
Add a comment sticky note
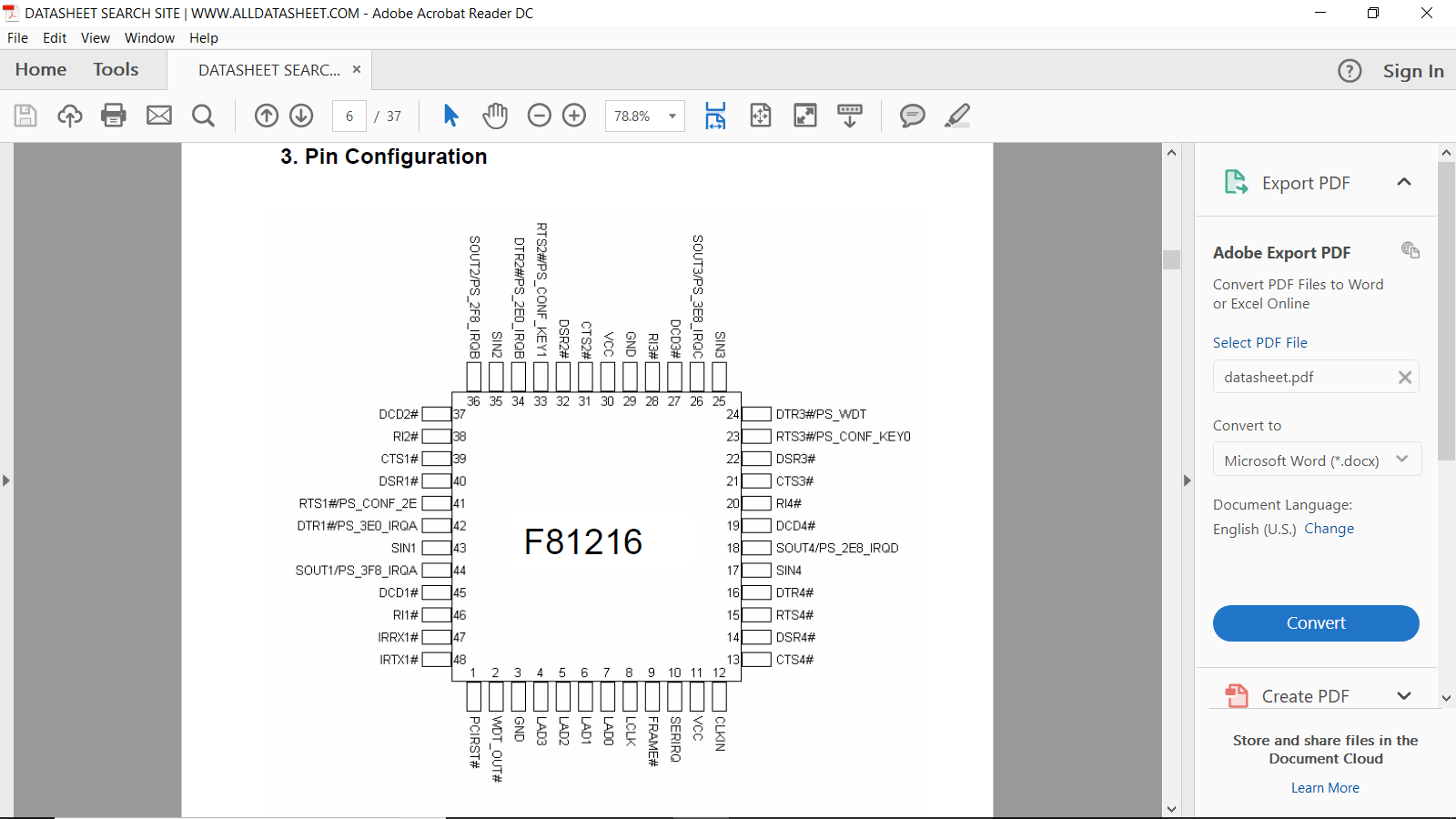click(913, 116)
